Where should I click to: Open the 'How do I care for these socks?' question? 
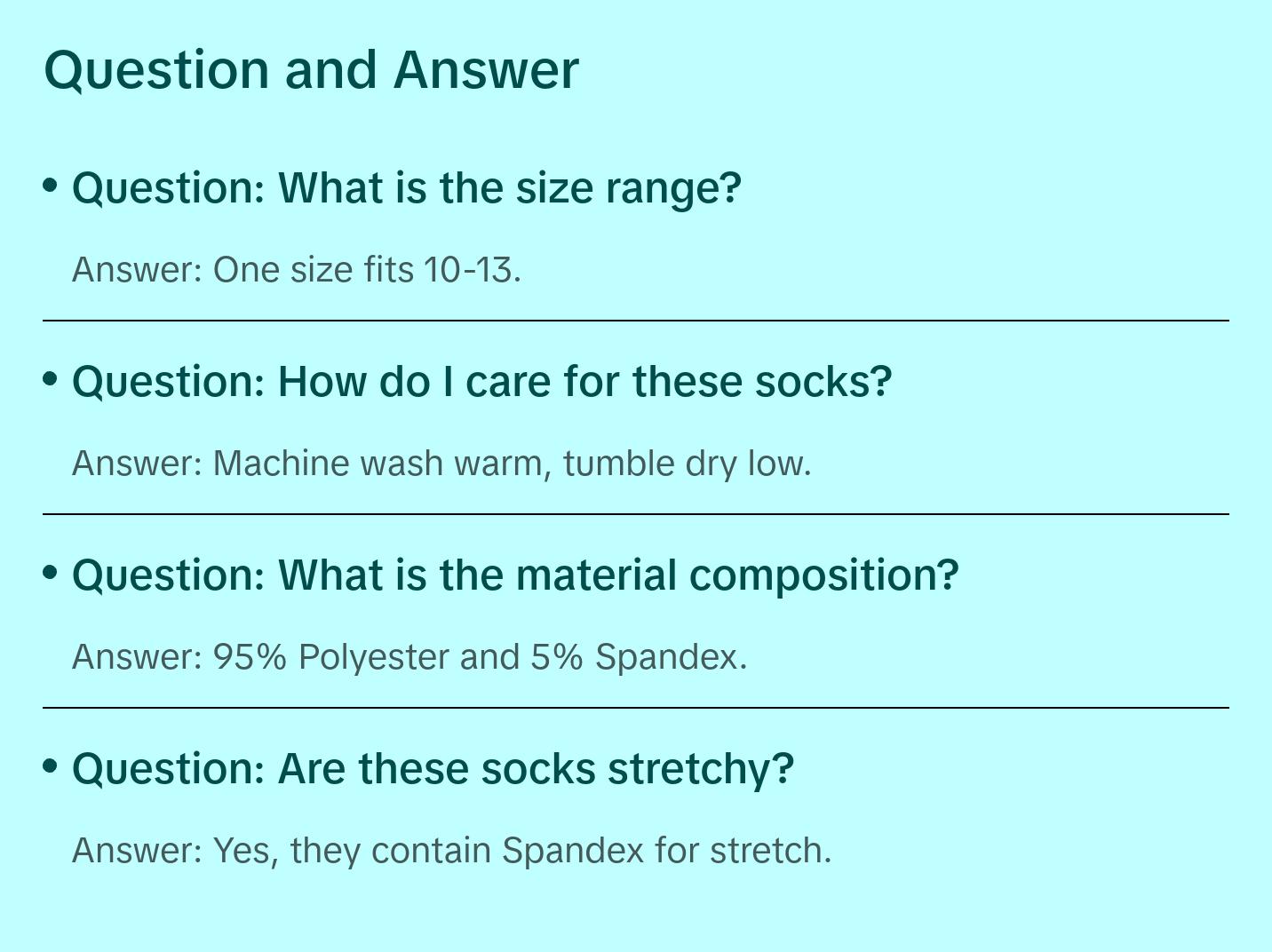tap(481, 382)
